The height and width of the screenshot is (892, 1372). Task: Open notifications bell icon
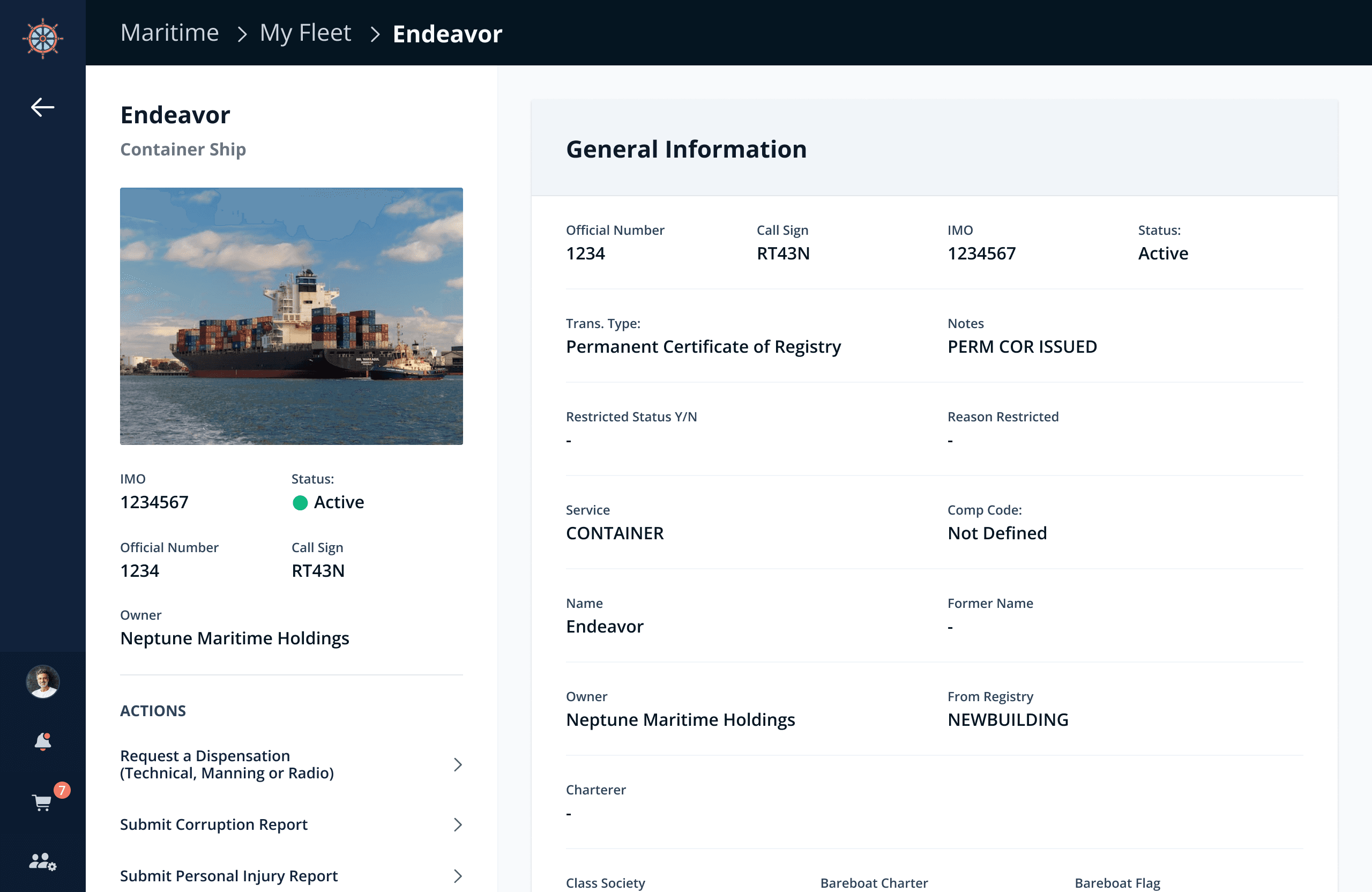click(x=43, y=741)
